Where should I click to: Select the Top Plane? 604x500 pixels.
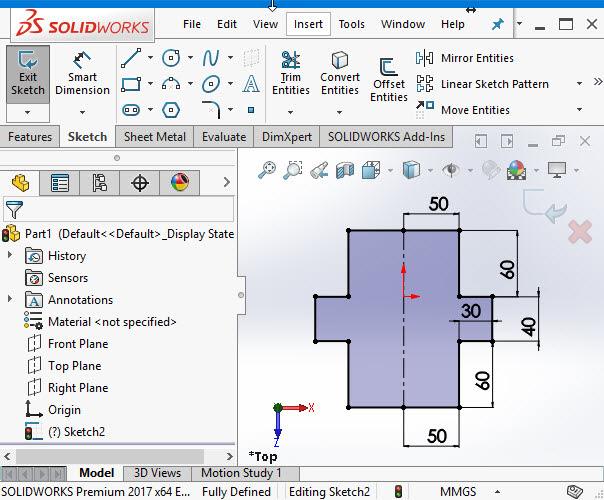(x=64, y=366)
